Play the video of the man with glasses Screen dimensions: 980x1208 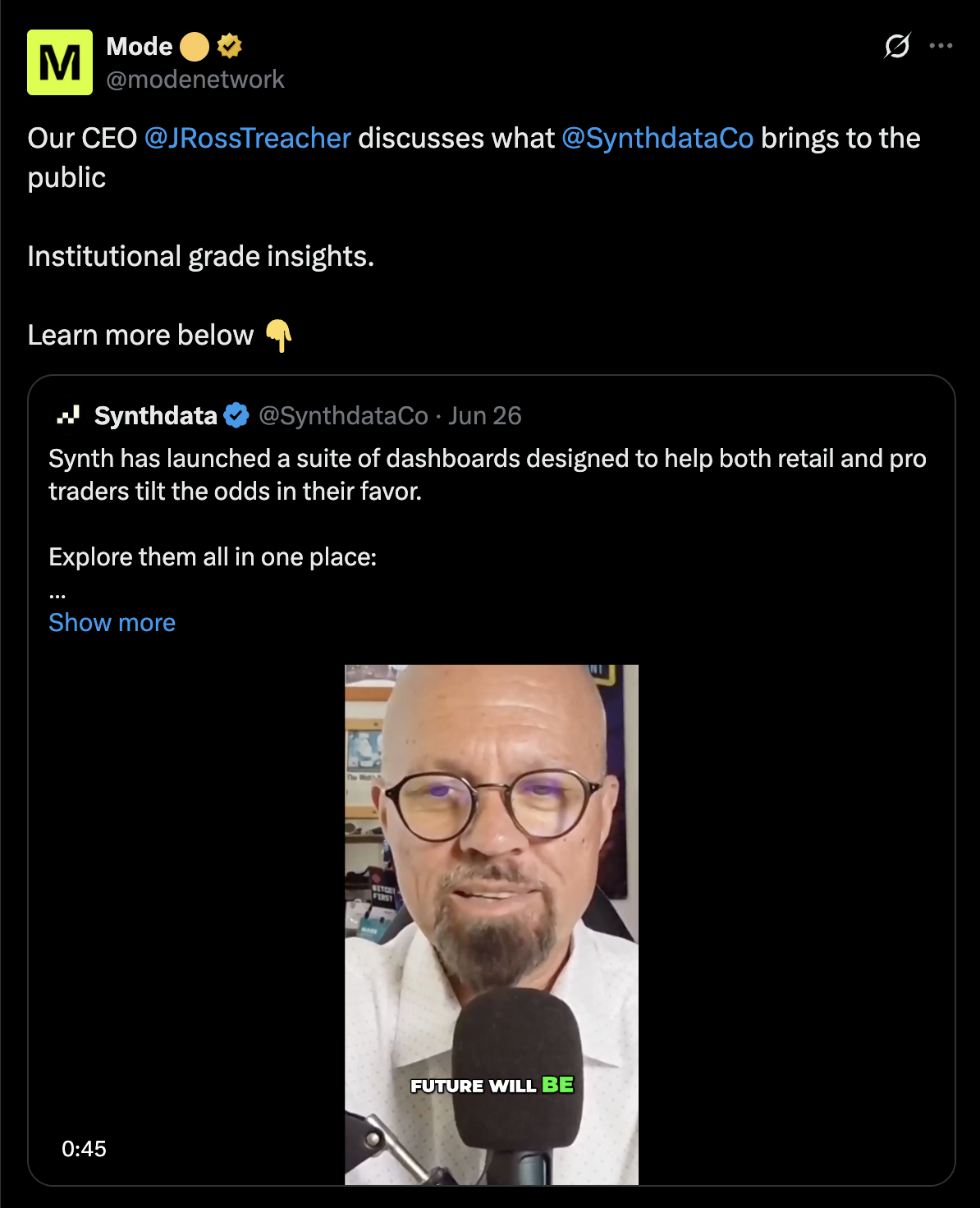tap(492, 925)
